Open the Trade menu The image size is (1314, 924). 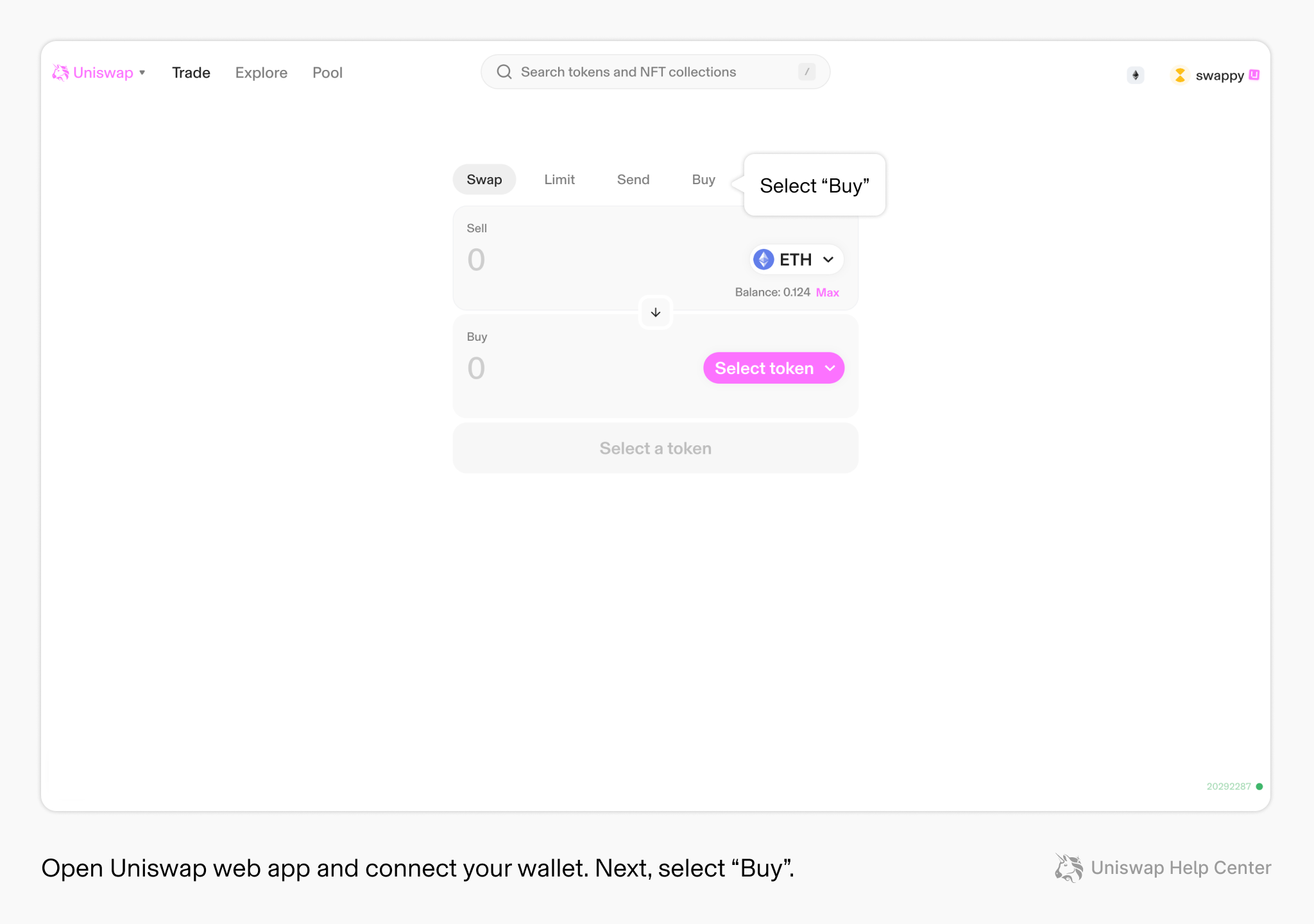191,73
